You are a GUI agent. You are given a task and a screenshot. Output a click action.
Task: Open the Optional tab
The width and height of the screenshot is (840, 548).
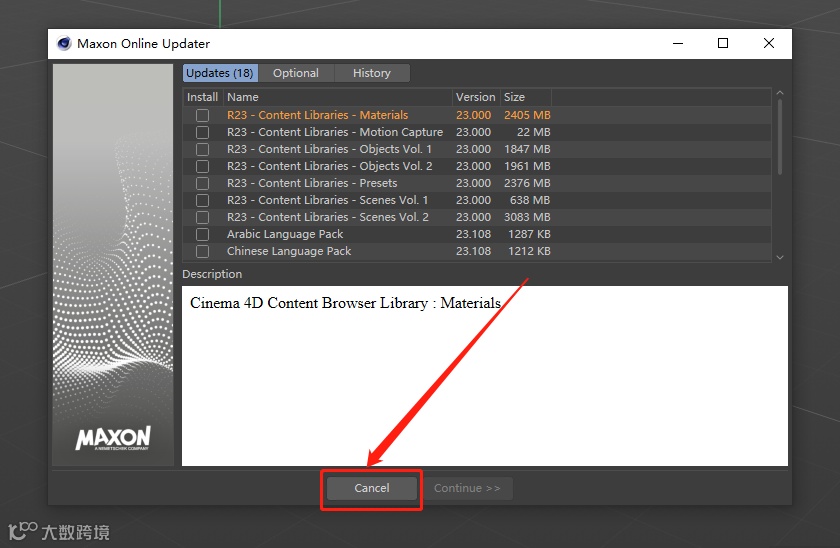click(x=296, y=73)
